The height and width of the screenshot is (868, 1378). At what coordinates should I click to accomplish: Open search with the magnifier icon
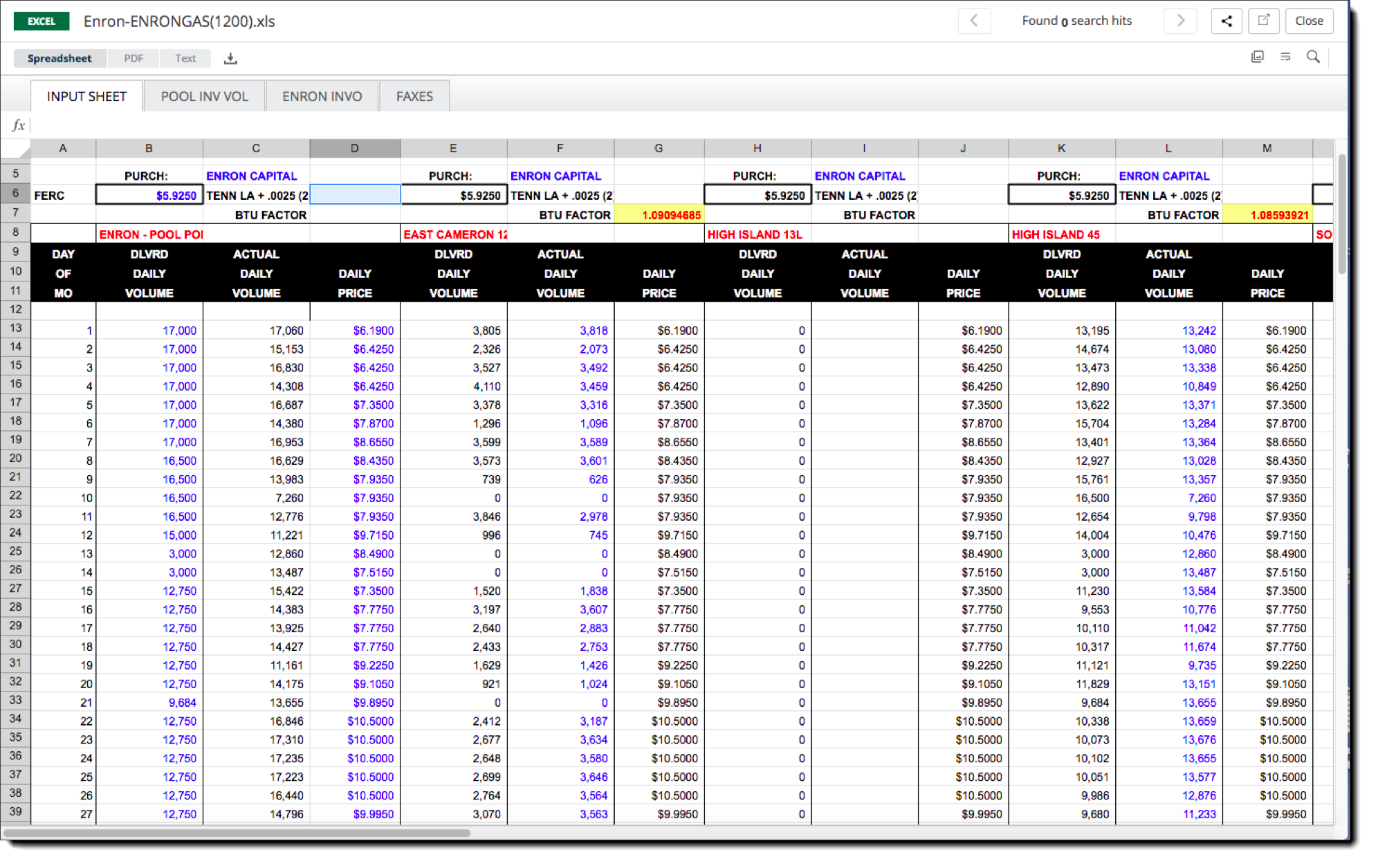pyautogui.click(x=1313, y=57)
